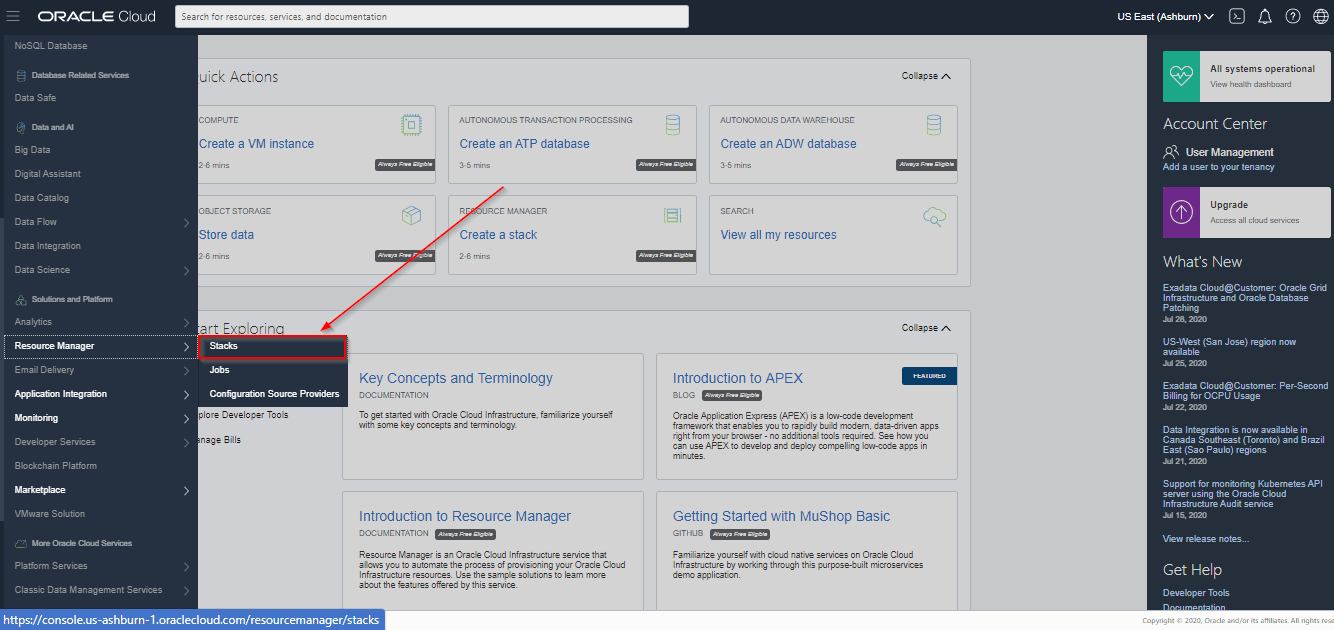Click the search resources input field
Viewport: 1334px width, 630px height.
coord(430,16)
